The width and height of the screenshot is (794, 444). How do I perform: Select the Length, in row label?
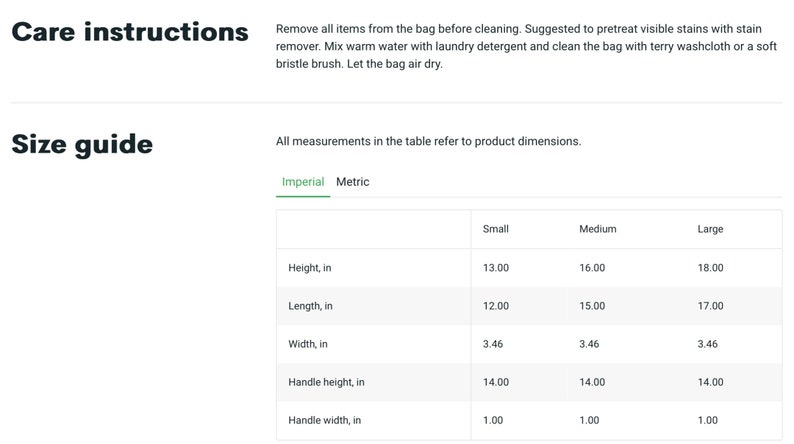(310, 306)
